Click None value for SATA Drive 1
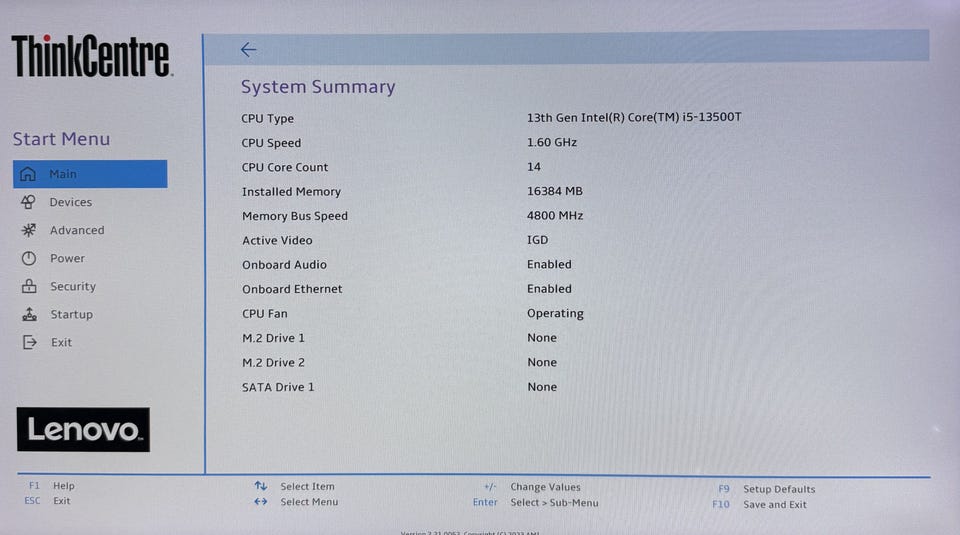Screen dimensions: 960x535 (542, 387)
